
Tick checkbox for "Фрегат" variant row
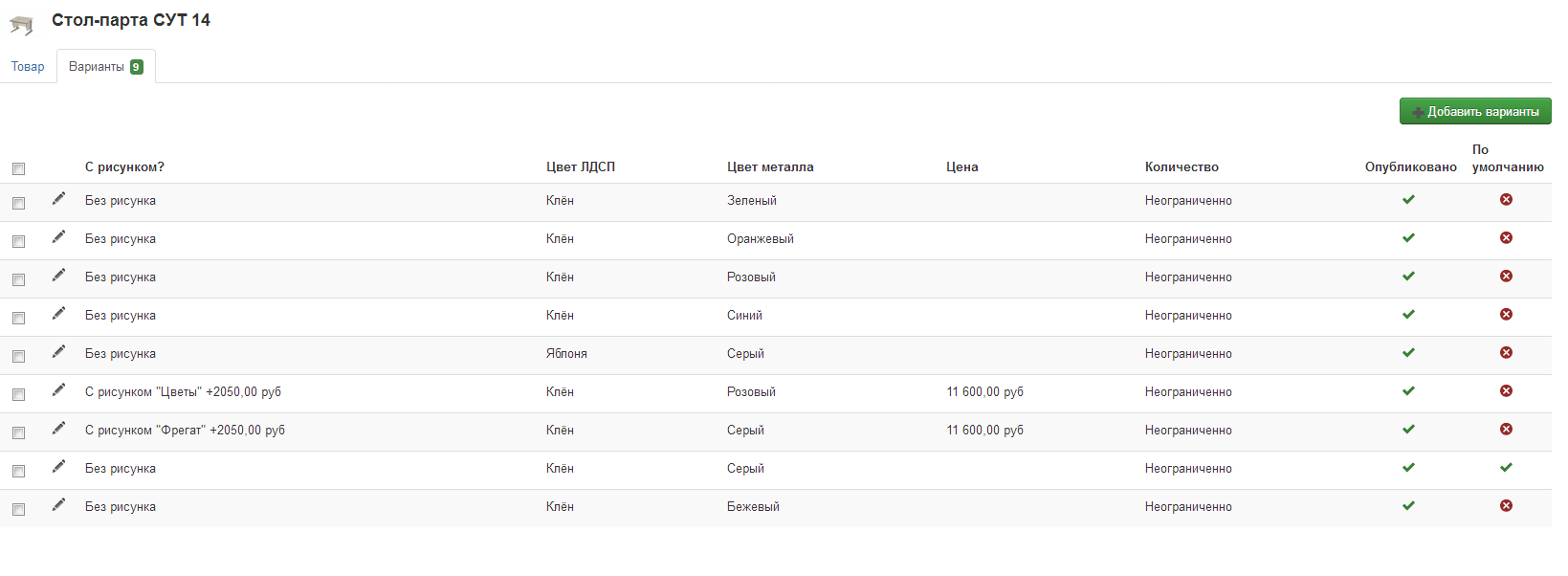click(x=18, y=432)
